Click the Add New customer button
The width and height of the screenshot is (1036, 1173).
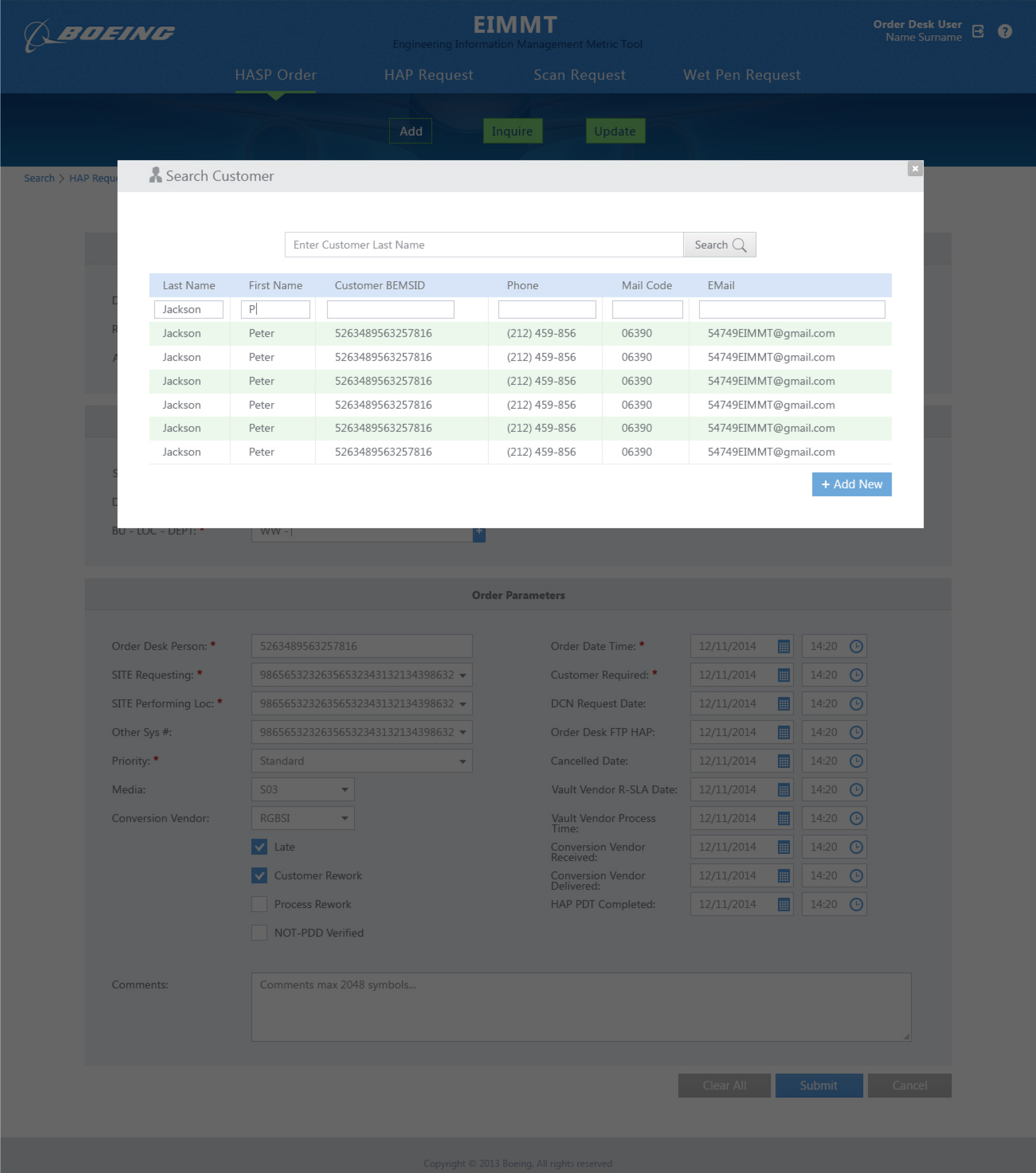tap(851, 484)
